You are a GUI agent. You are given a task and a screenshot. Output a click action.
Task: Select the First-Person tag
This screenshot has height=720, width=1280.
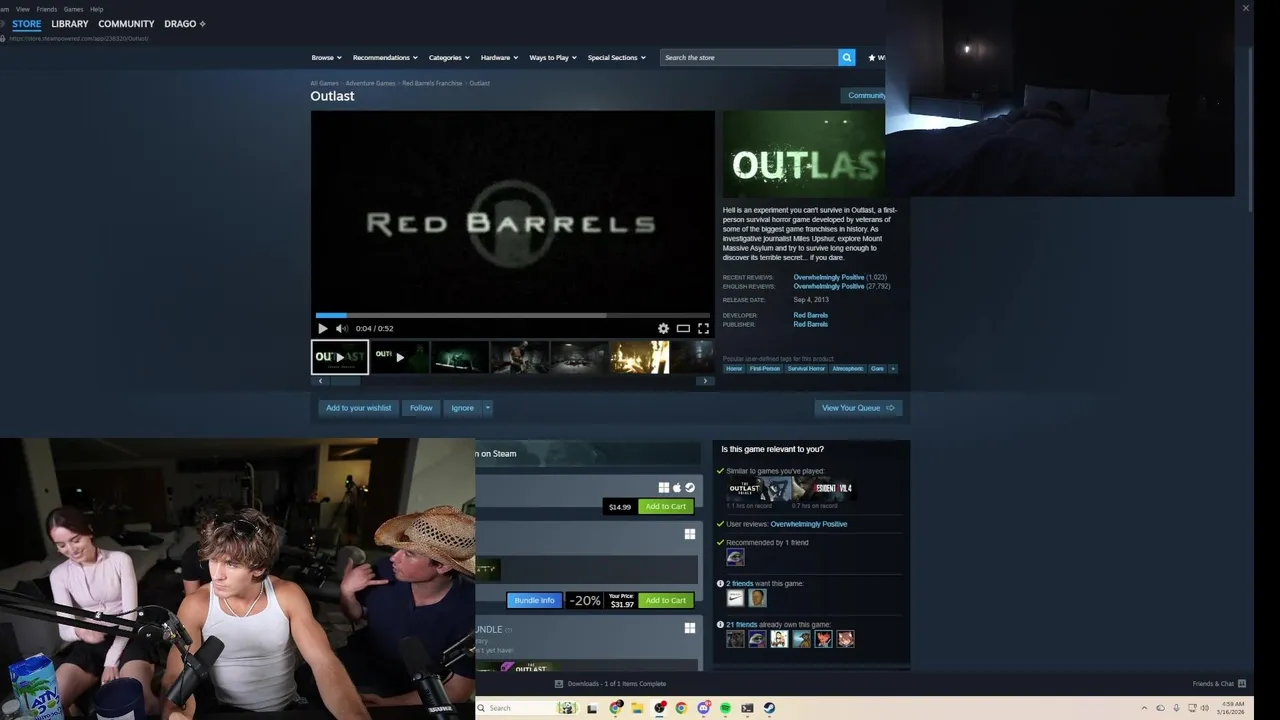(765, 369)
